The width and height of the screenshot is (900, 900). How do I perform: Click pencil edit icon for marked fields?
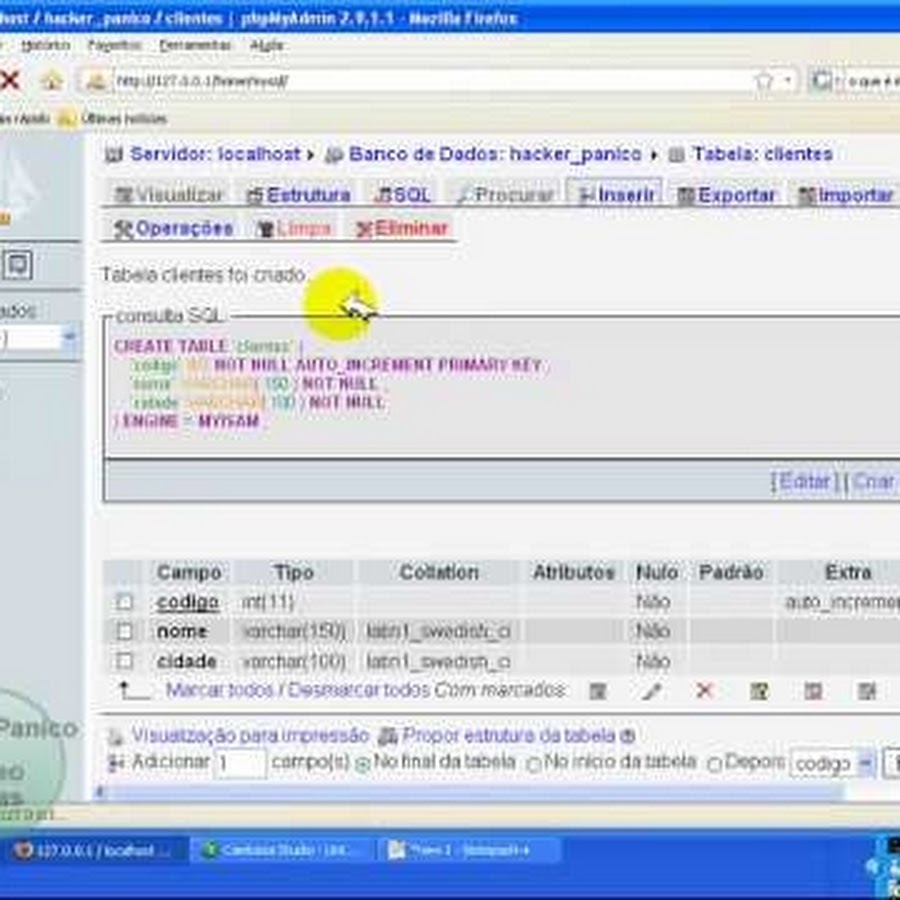pyautogui.click(x=652, y=691)
